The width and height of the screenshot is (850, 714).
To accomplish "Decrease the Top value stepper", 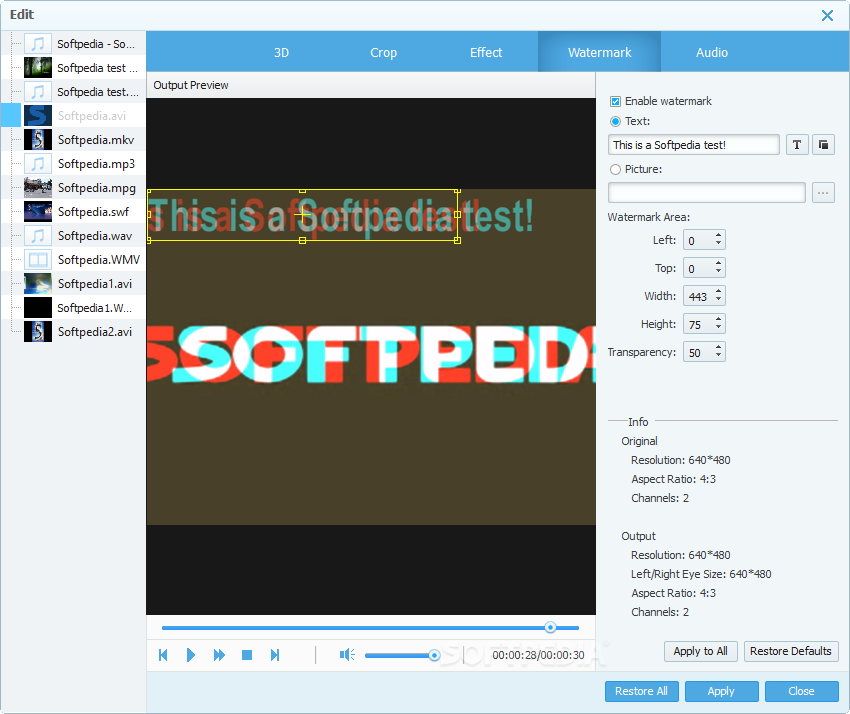I will click(718, 272).
